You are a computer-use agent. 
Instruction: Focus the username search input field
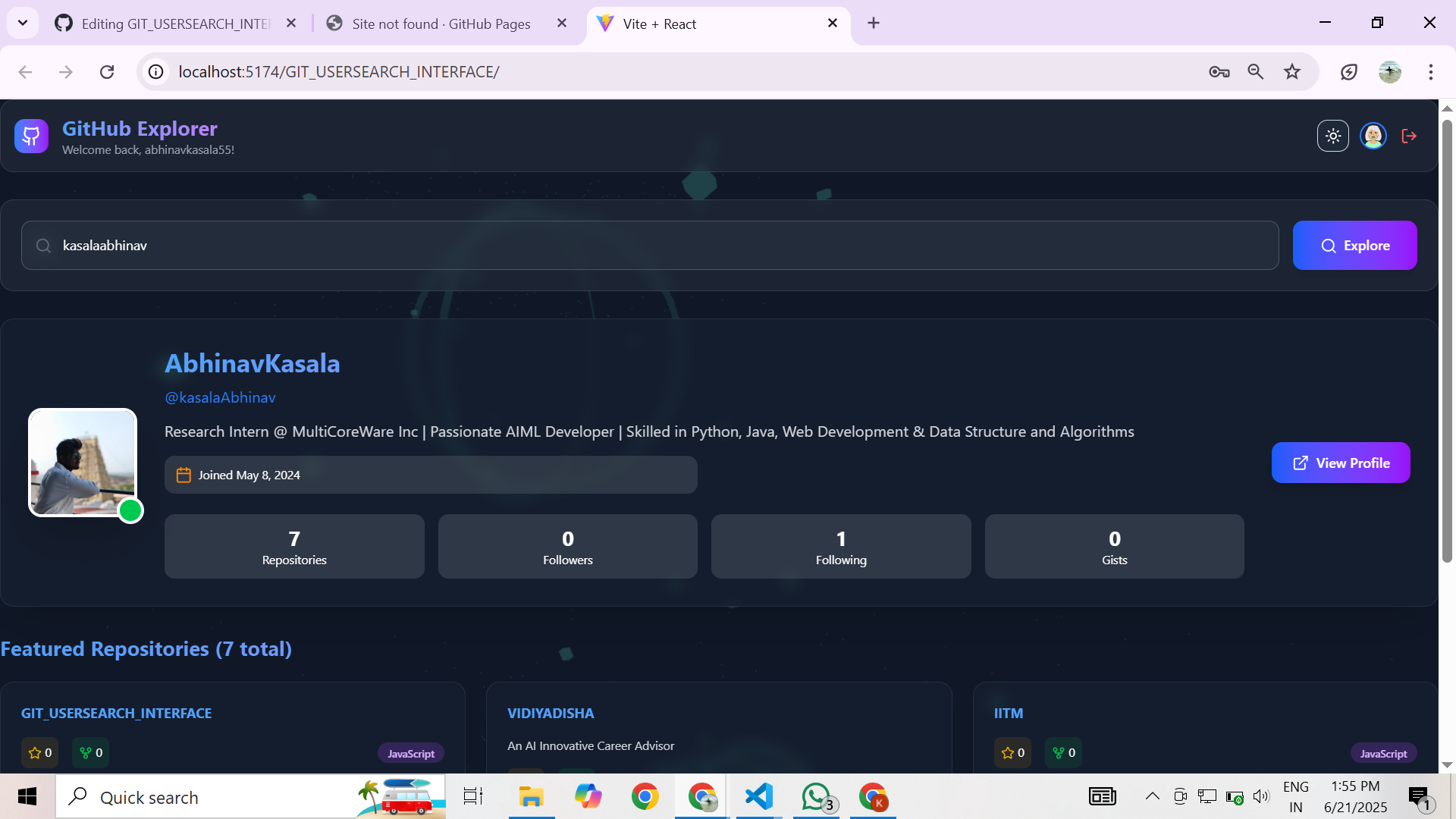click(x=650, y=246)
